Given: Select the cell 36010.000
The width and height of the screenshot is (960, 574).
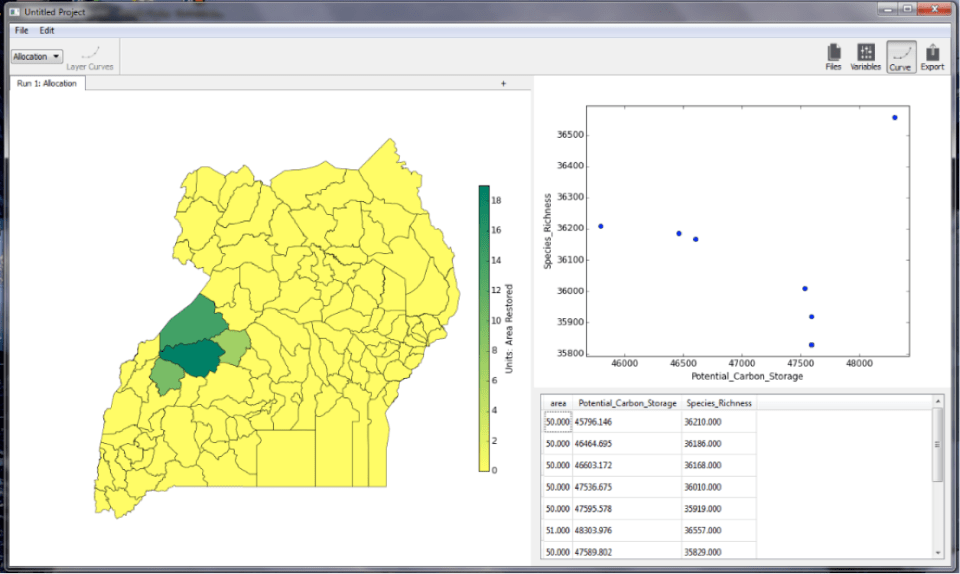Looking at the screenshot, I should click(x=719, y=487).
